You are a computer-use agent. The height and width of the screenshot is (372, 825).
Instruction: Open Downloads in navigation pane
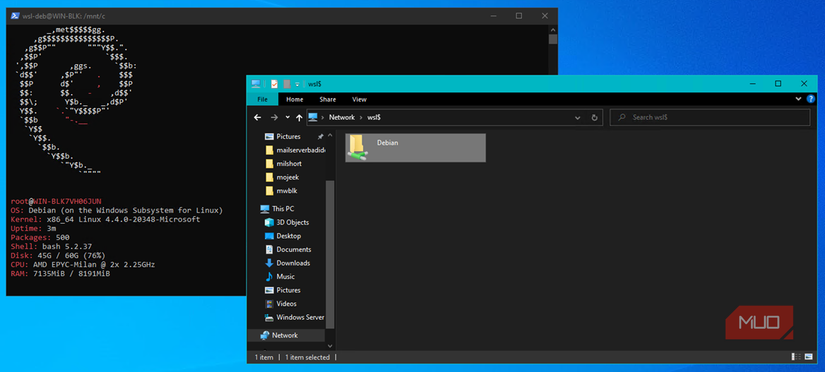pos(294,263)
